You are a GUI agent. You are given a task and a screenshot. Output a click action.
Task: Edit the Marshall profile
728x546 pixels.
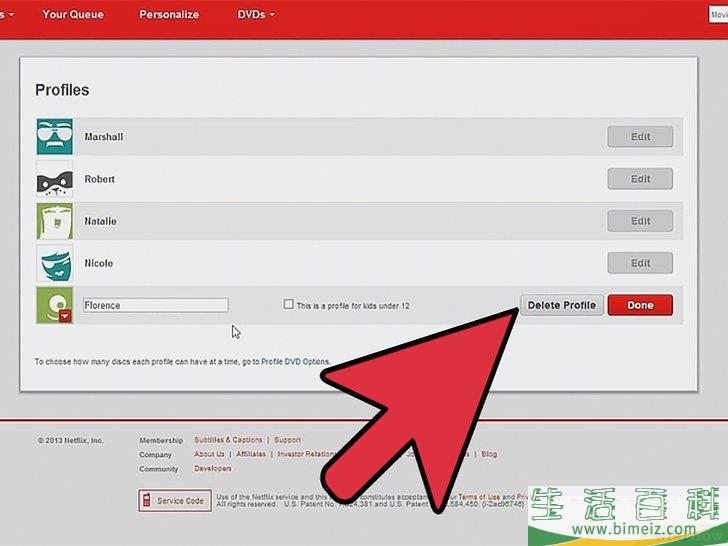(x=640, y=136)
